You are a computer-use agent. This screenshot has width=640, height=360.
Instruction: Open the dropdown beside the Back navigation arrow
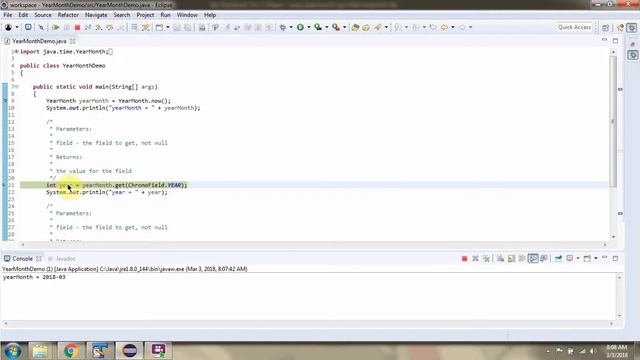pyautogui.click(x=453, y=27)
